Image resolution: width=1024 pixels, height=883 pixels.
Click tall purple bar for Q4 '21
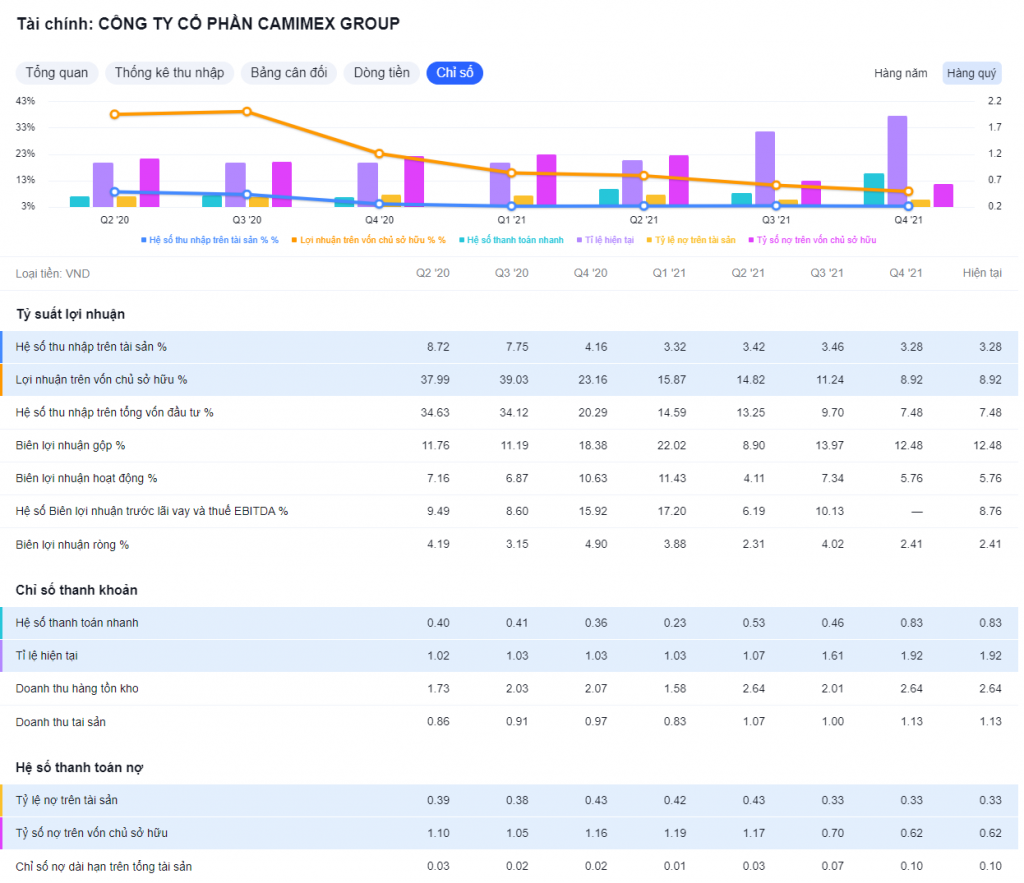pos(897,161)
